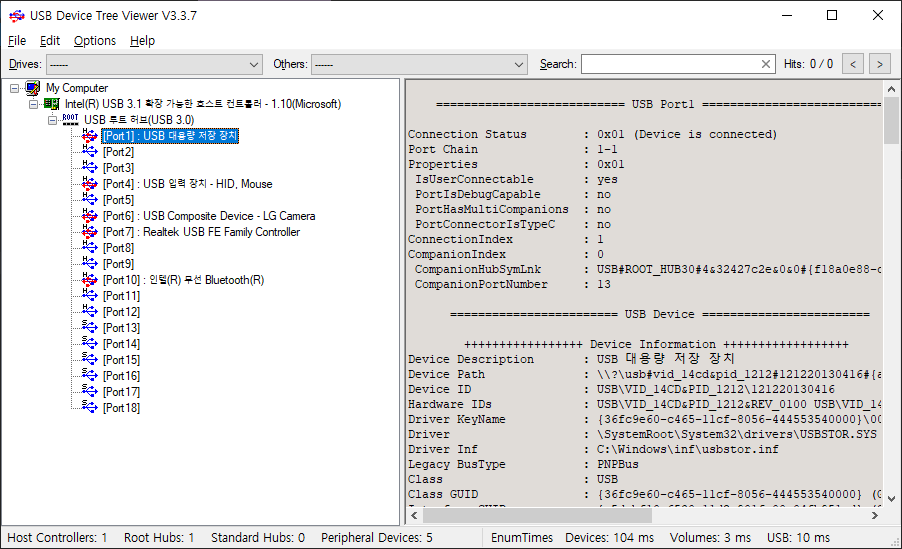Collapse the USB root hub (USB 3.0) node
This screenshot has width=902, height=549.
pos(52,120)
